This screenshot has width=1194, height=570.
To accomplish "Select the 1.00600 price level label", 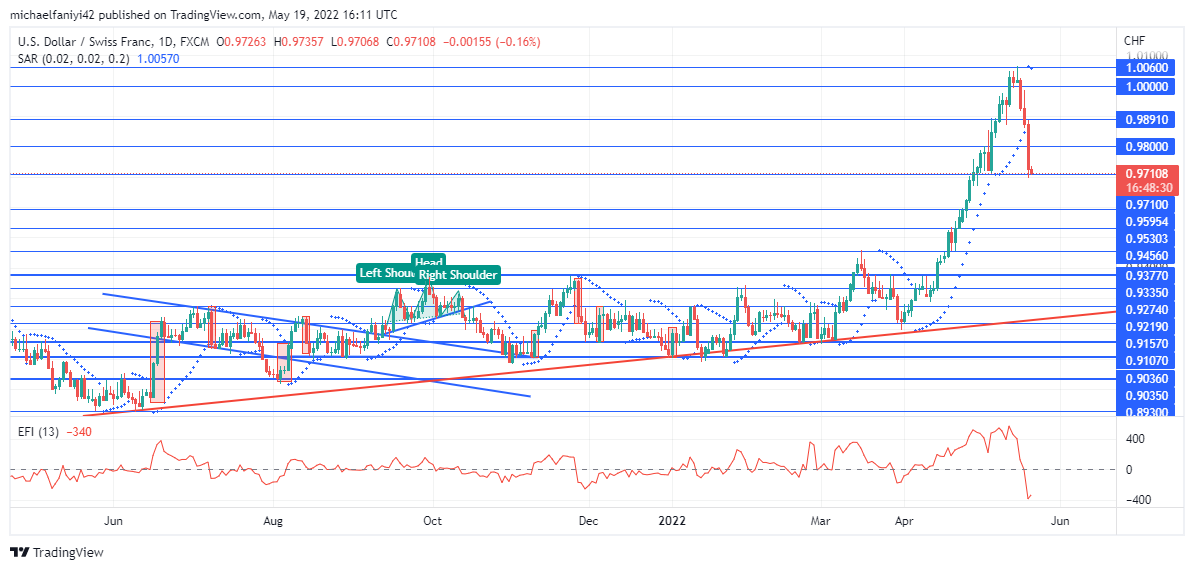I will pos(1146,68).
